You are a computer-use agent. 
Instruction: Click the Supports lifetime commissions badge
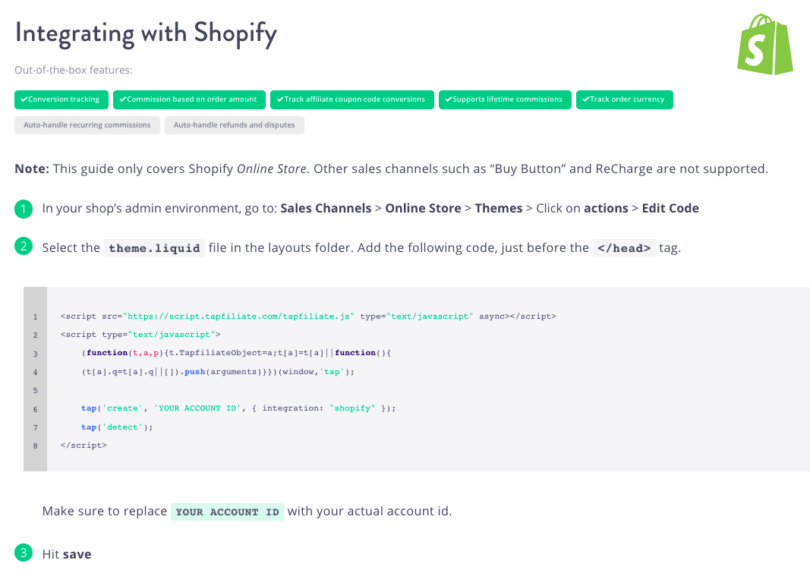[x=505, y=100]
